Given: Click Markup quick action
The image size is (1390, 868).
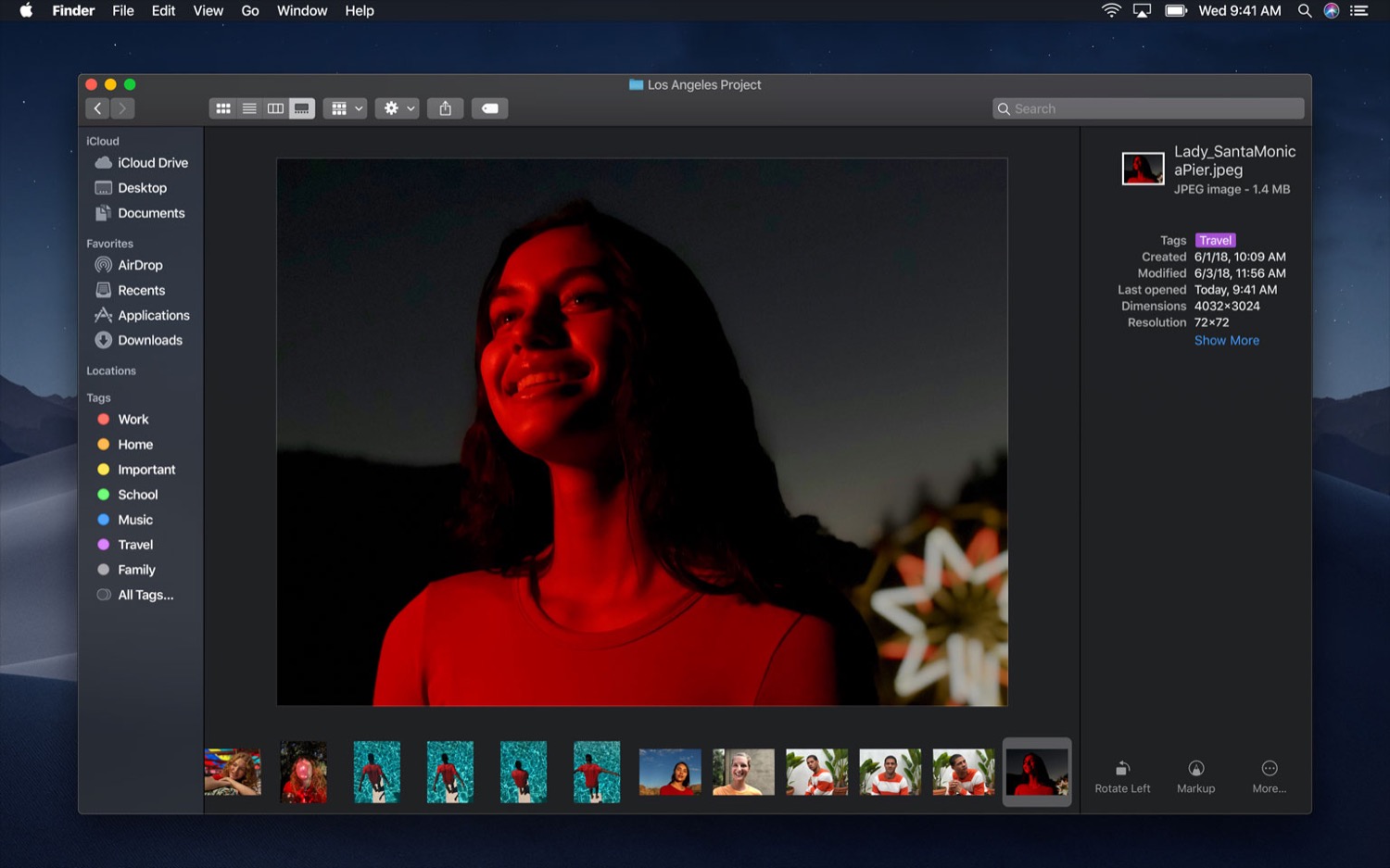Looking at the screenshot, I should 1195,777.
